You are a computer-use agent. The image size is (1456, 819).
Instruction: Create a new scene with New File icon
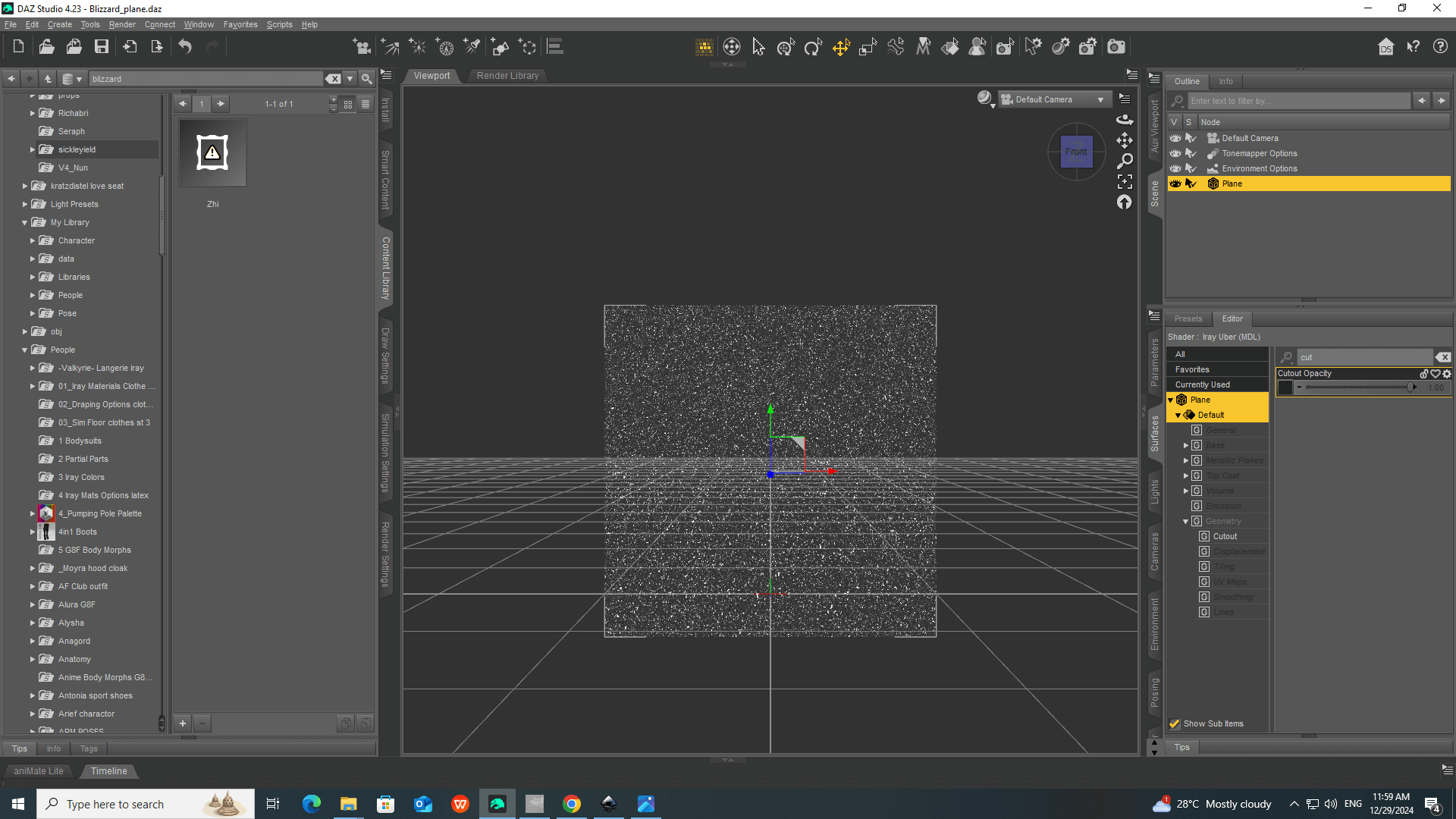[18, 47]
